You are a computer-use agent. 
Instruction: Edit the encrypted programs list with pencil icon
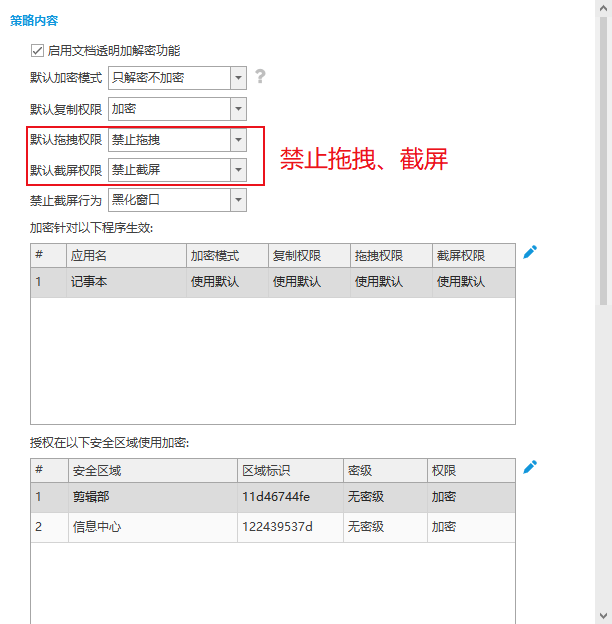pos(530,252)
